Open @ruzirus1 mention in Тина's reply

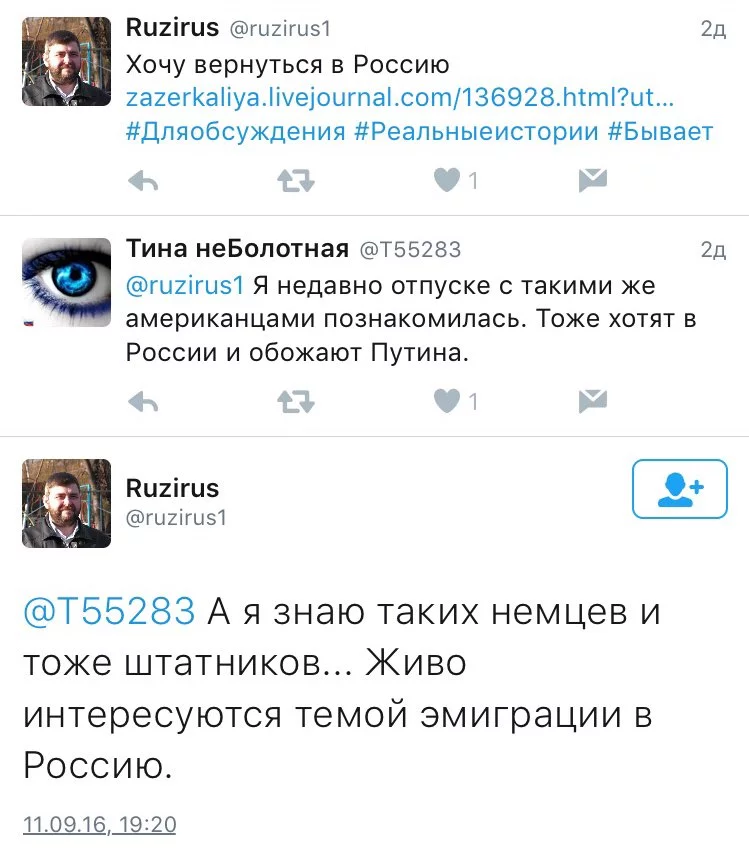click(185, 286)
